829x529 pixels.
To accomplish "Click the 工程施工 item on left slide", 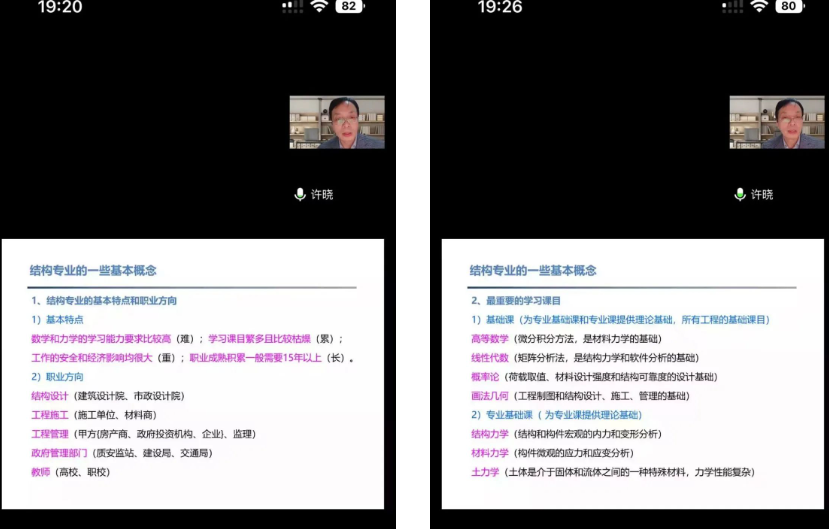I will (x=50, y=415).
